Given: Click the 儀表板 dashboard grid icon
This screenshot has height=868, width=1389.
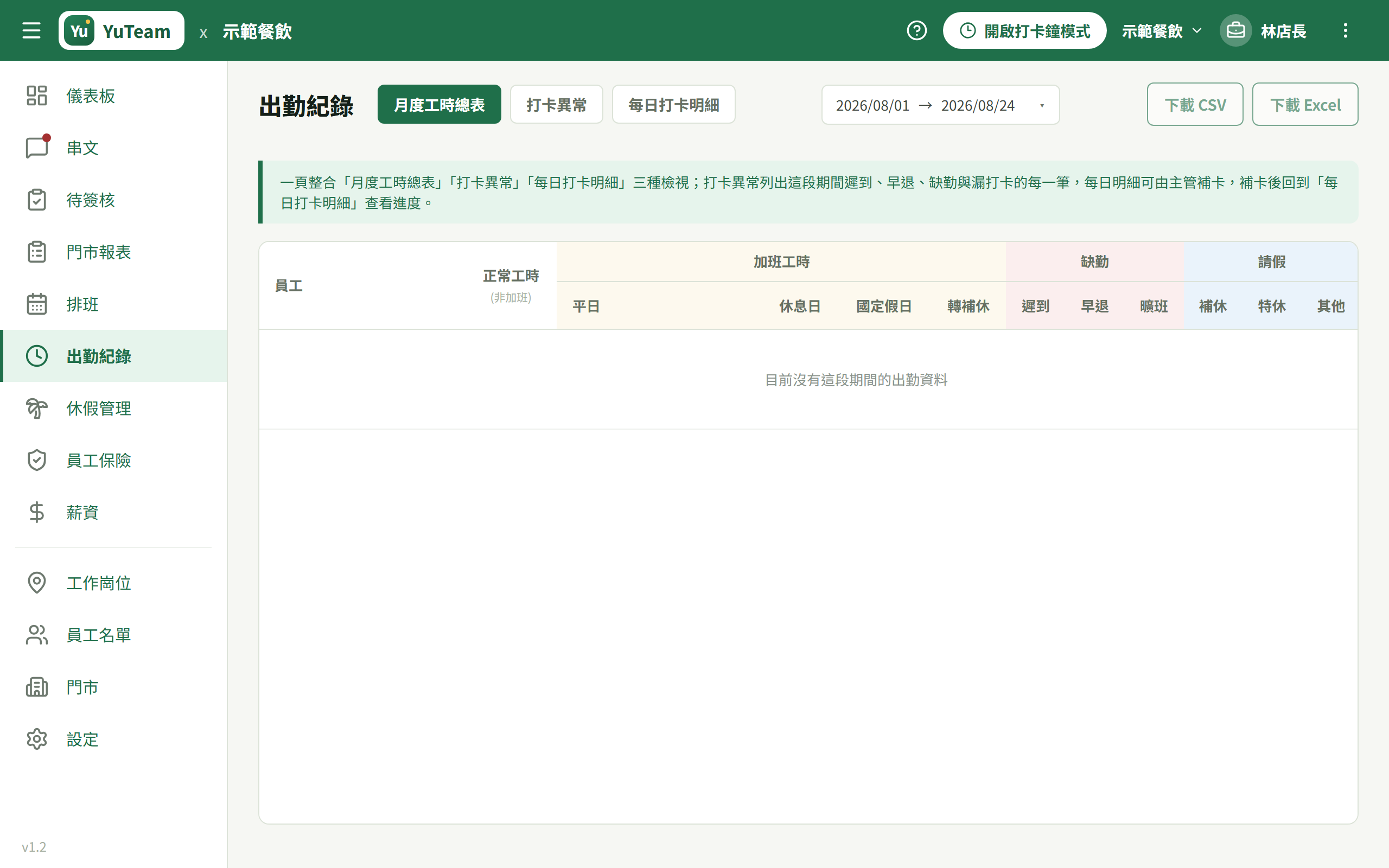Looking at the screenshot, I should coord(37,95).
